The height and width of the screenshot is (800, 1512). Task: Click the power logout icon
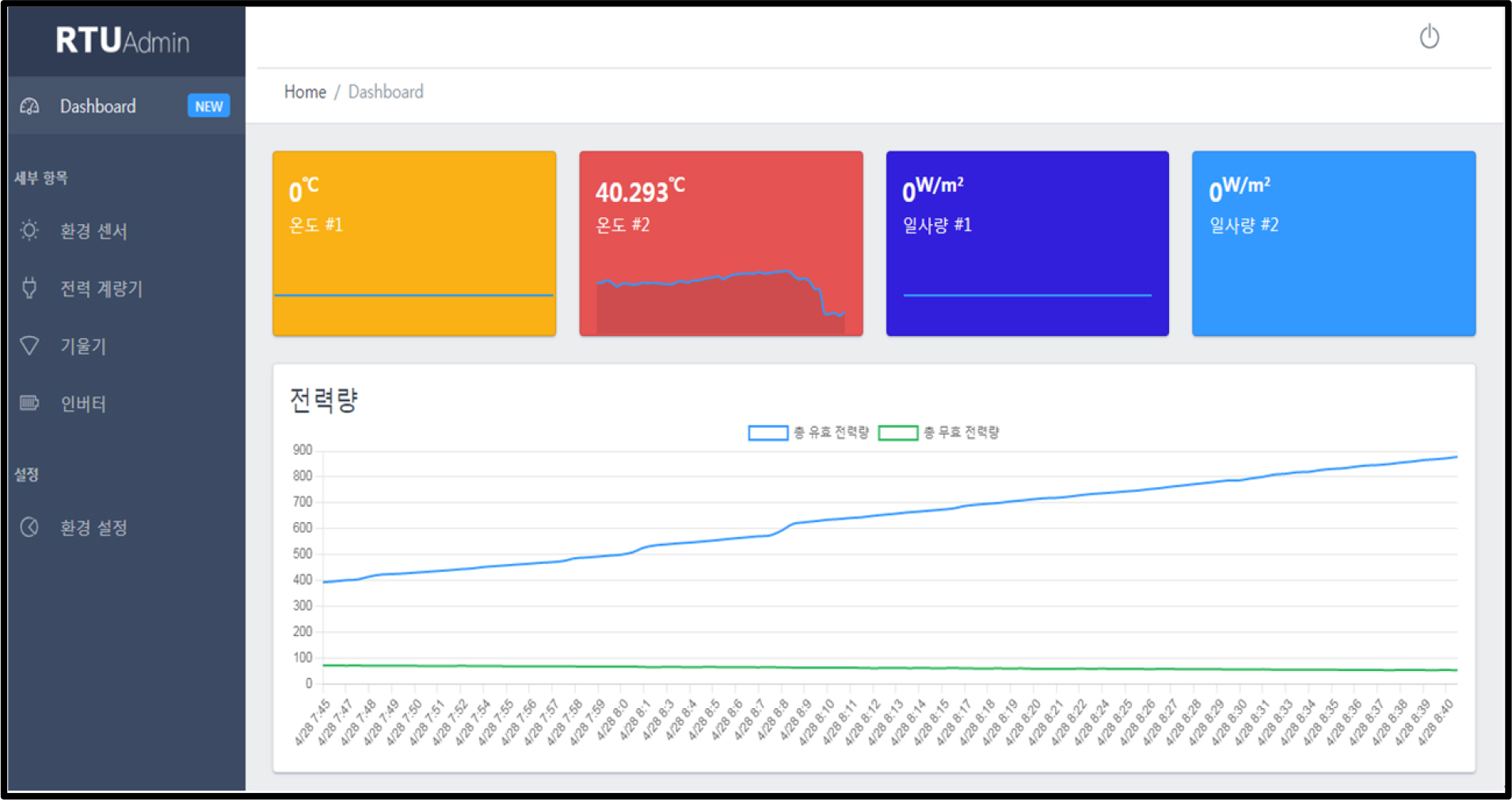point(1429,36)
